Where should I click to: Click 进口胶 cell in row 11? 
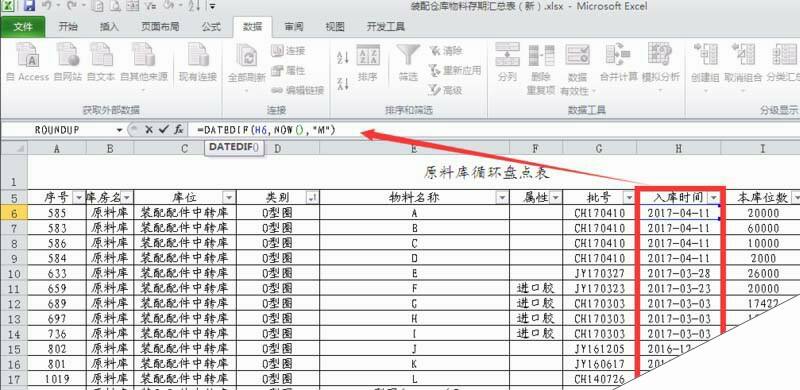(536, 288)
